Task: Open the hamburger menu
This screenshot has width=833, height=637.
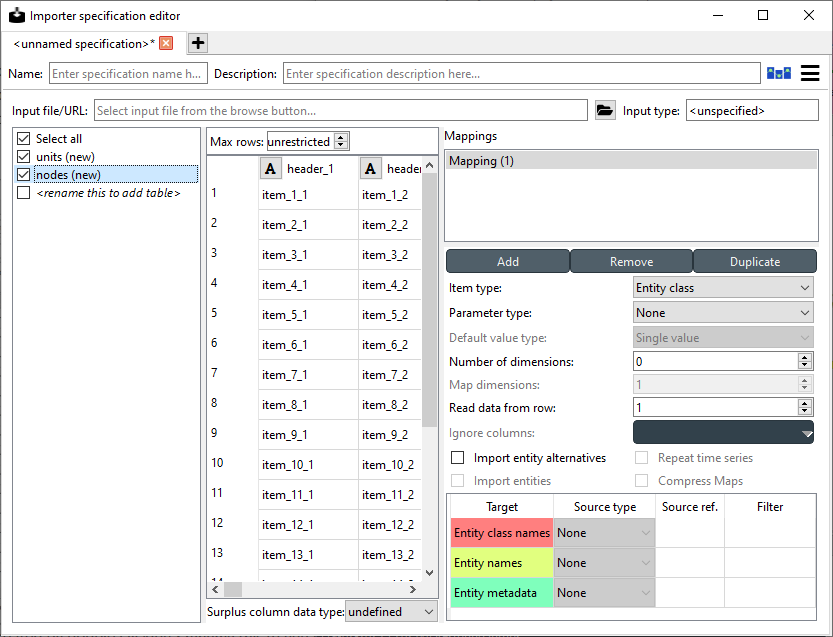Action: pos(810,73)
